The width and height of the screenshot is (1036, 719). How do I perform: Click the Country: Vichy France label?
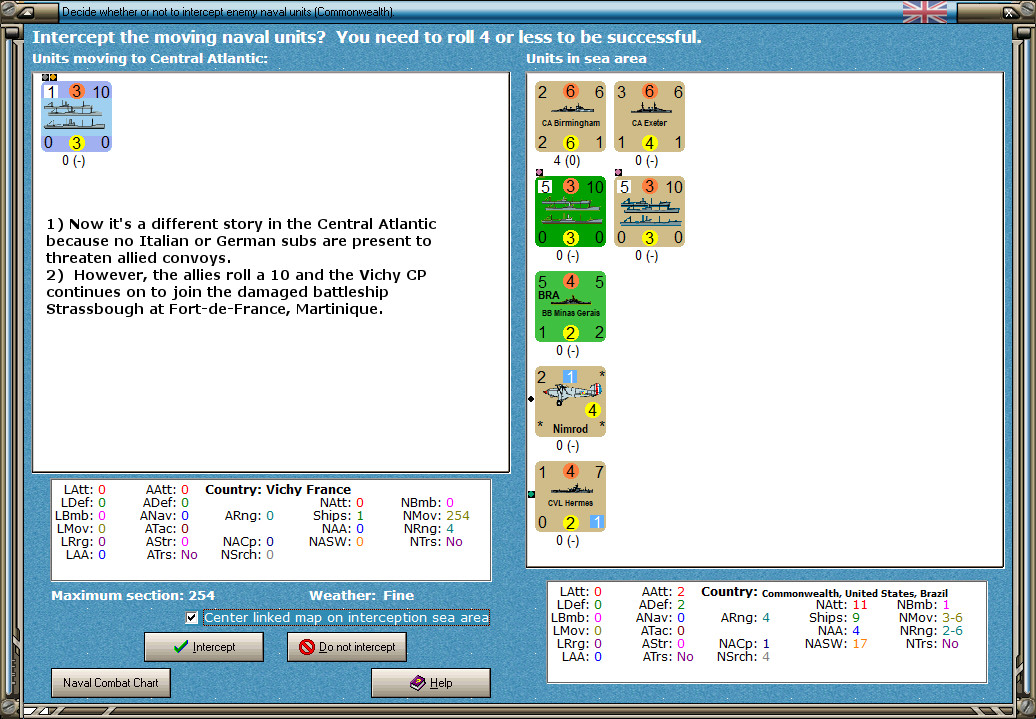[278, 490]
